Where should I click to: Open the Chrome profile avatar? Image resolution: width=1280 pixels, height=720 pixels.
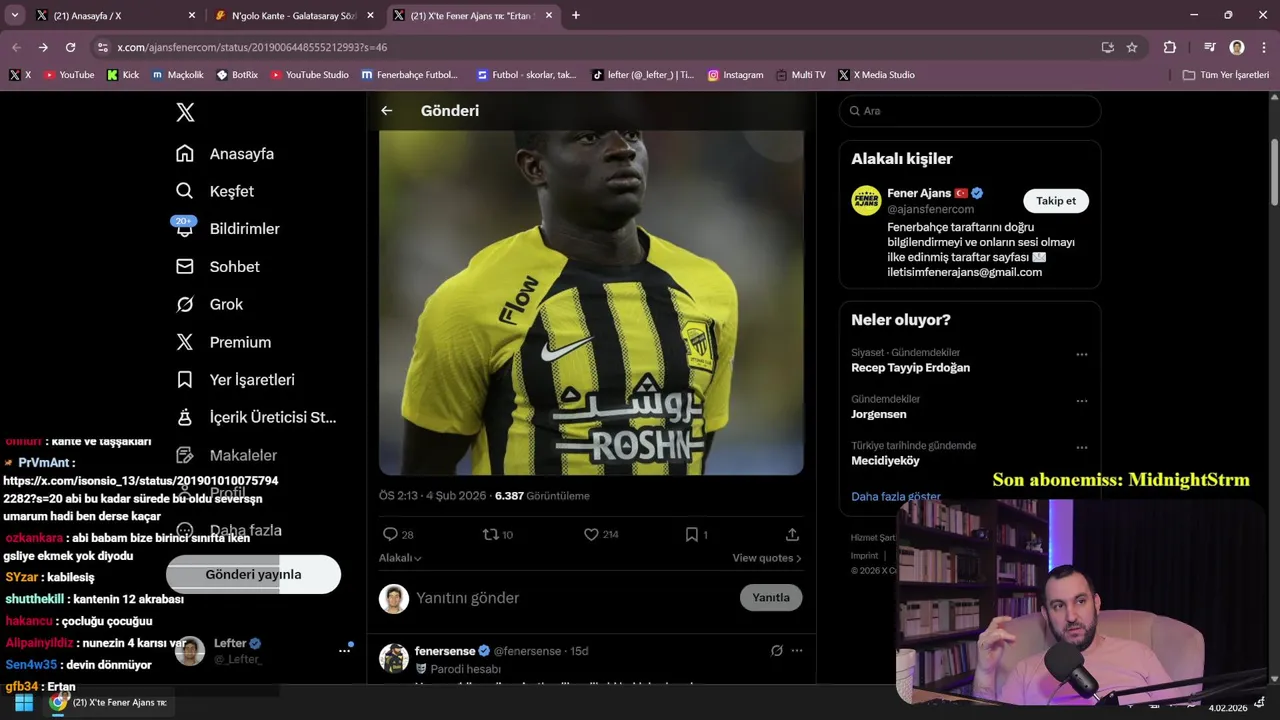pyautogui.click(x=1237, y=47)
